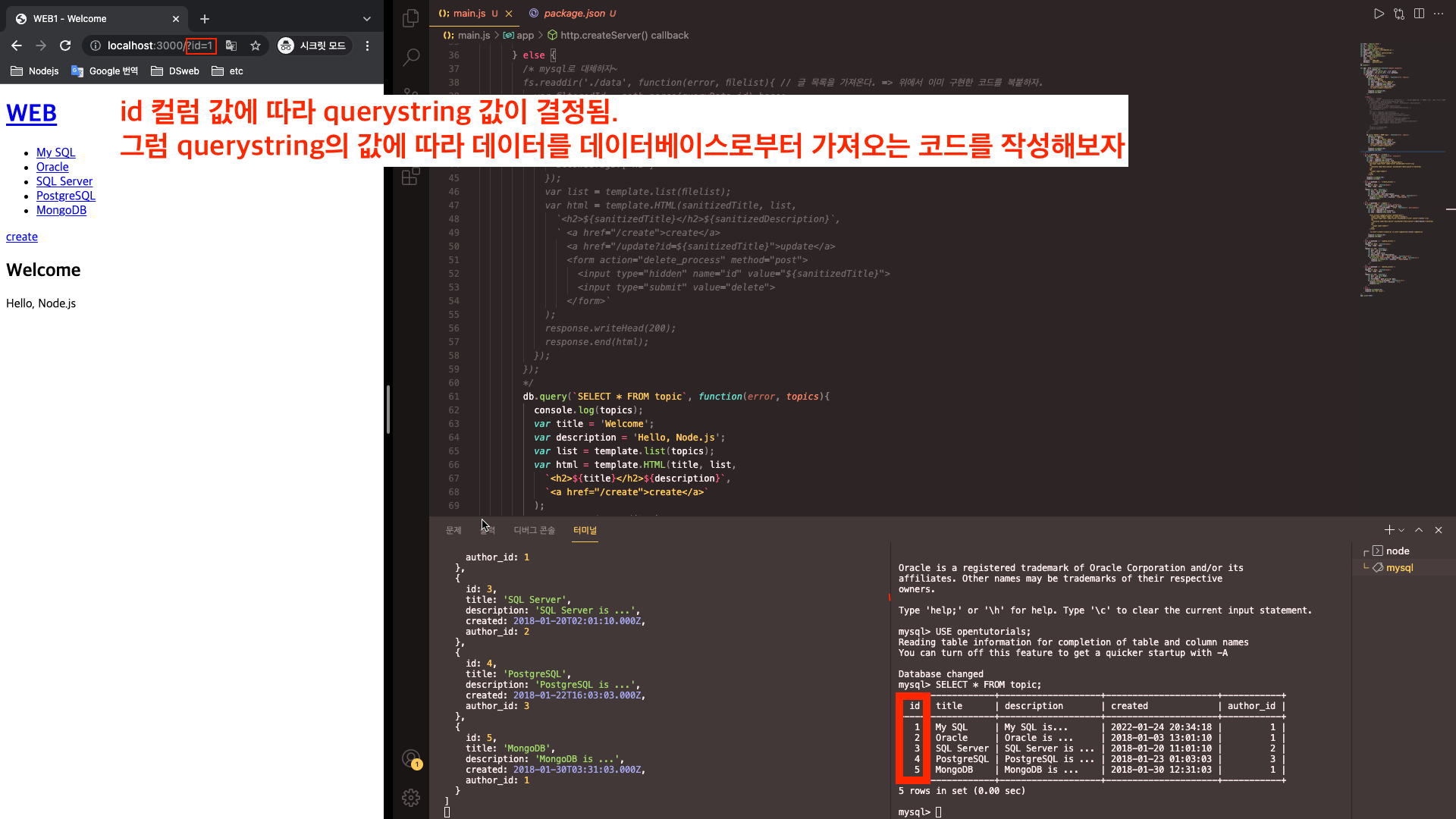Click the create link on the page

point(22,237)
